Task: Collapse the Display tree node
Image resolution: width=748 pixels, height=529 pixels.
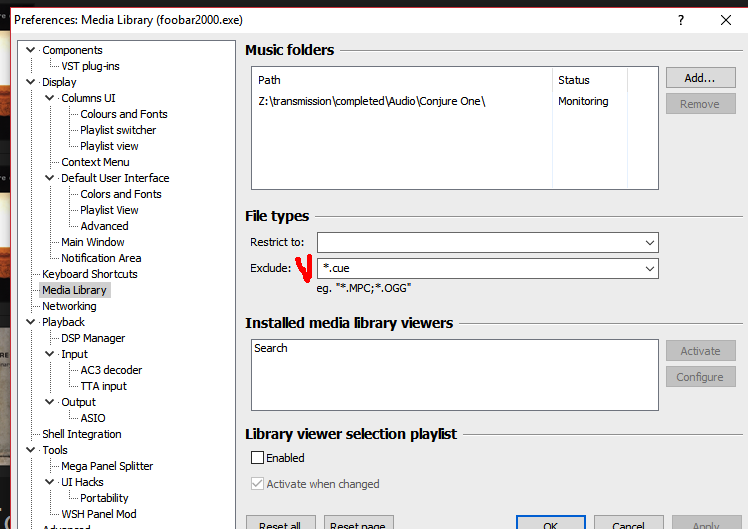Action: pos(31,82)
